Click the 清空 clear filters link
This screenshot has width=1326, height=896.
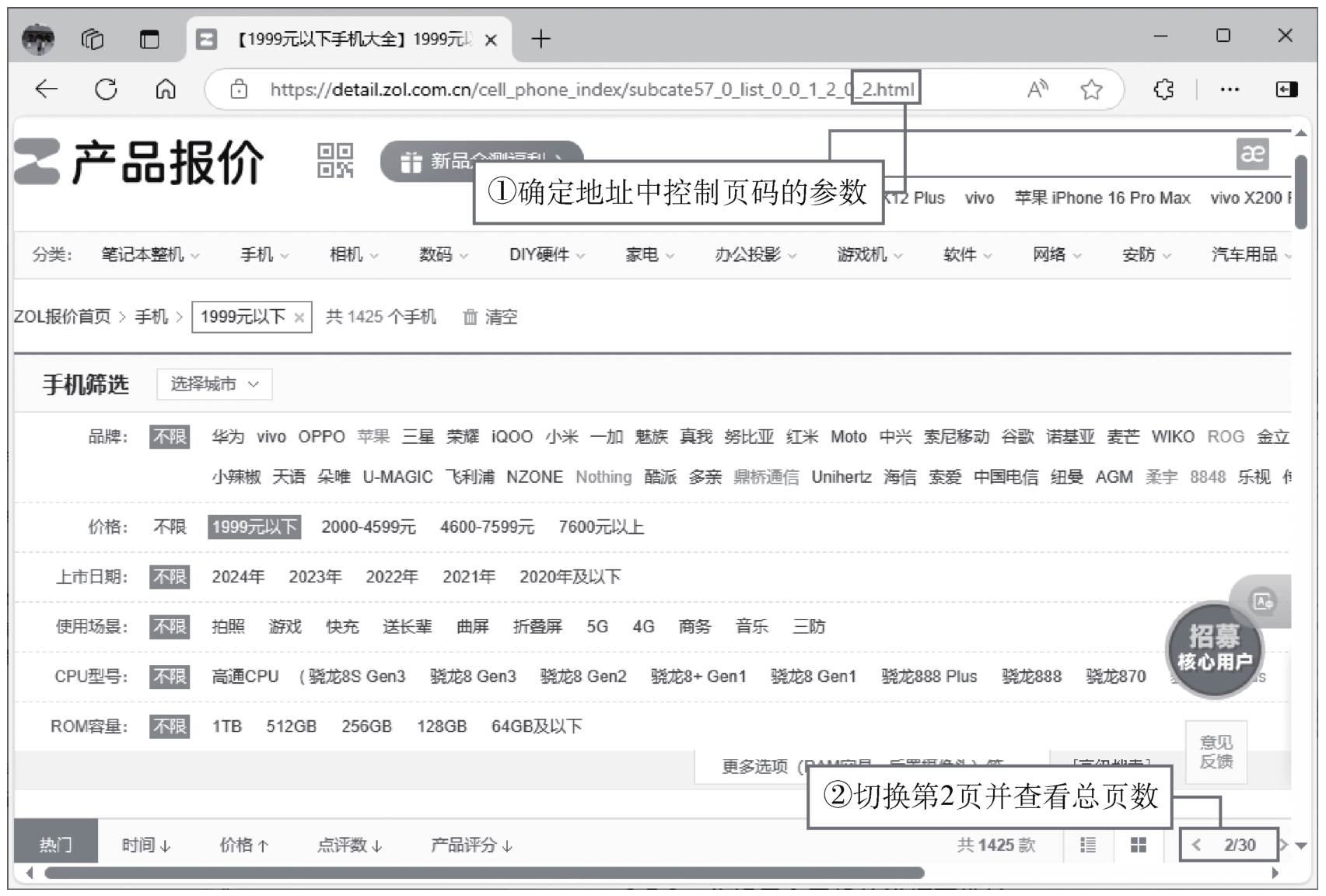(491, 317)
